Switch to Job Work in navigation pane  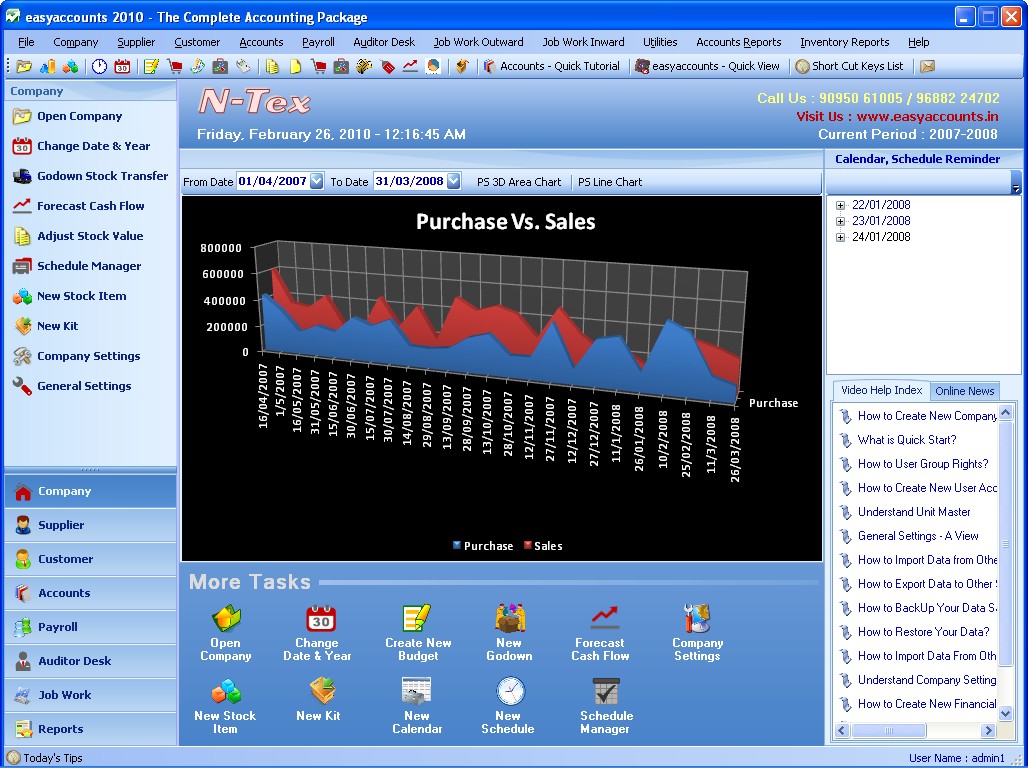coord(90,695)
